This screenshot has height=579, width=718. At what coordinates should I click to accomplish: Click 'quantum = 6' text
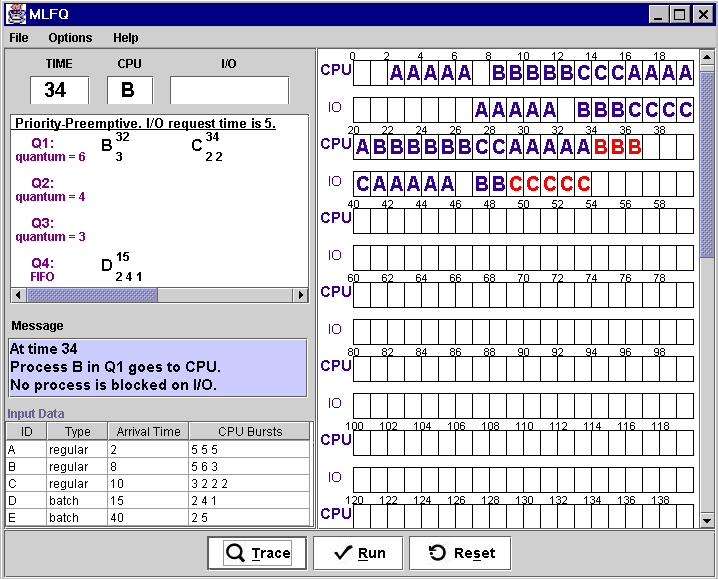50,157
